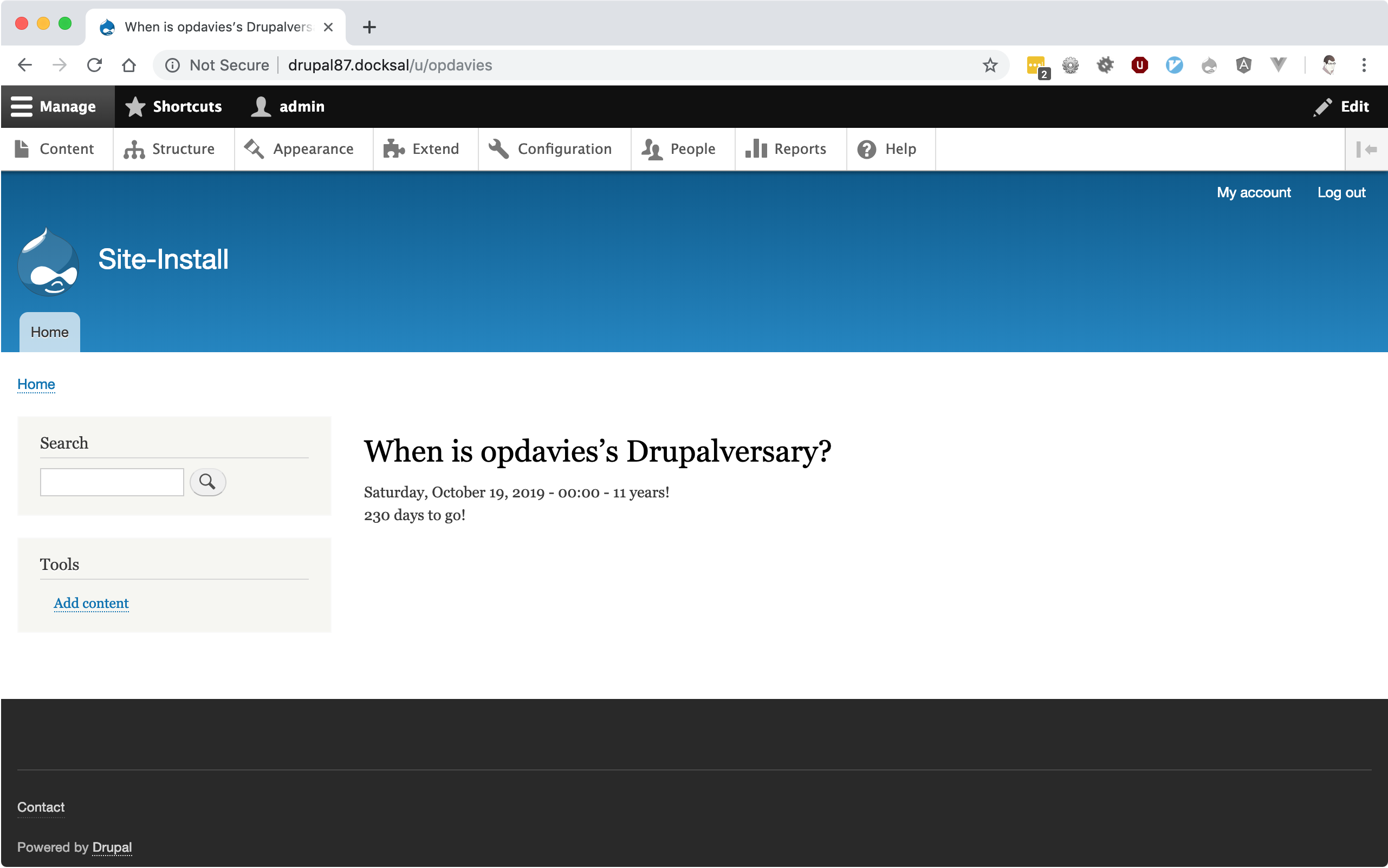The width and height of the screenshot is (1388, 868).
Task: Click the Vue devtools extension icon
Action: point(1278,66)
